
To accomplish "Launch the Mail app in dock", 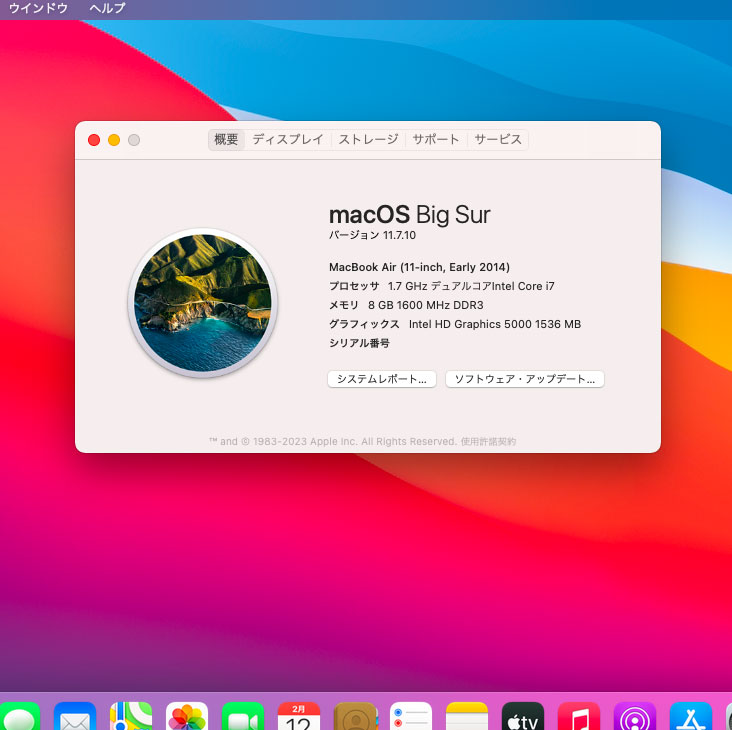I will pyautogui.click(x=75, y=716).
